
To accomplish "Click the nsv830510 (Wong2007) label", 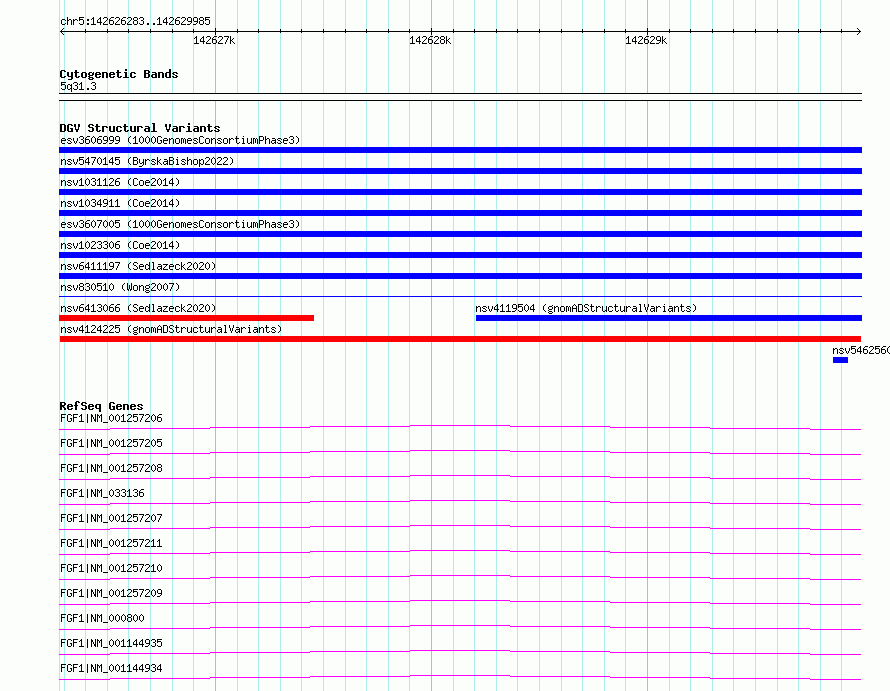I will (120, 287).
